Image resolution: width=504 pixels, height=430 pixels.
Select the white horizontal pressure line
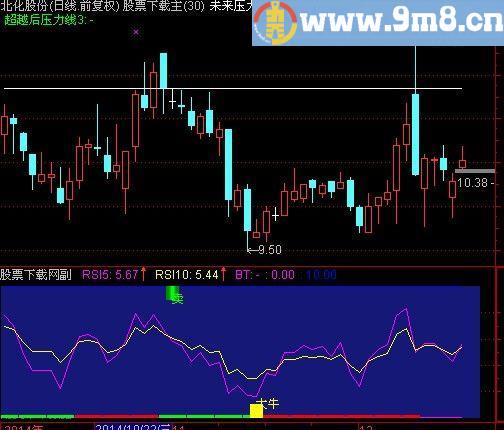click(233, 89)
